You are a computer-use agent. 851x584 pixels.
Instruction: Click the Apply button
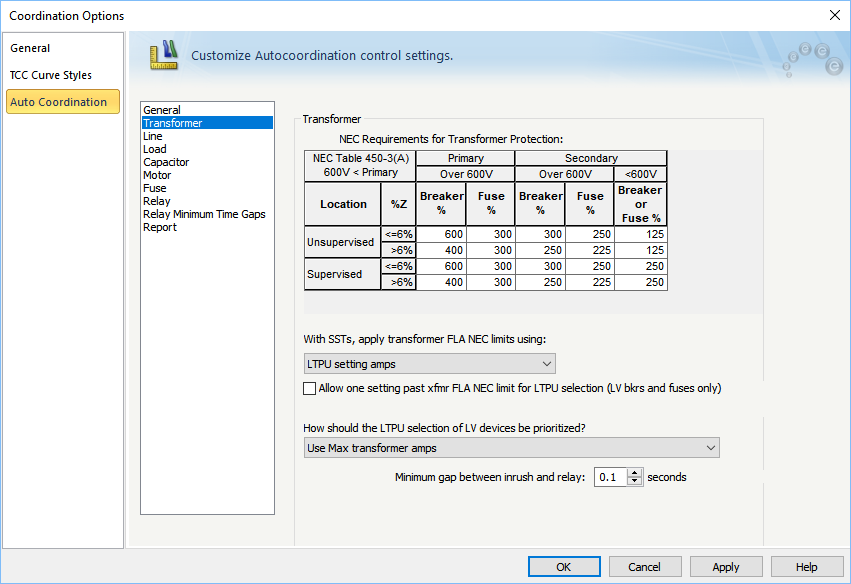tap(726, 567)
